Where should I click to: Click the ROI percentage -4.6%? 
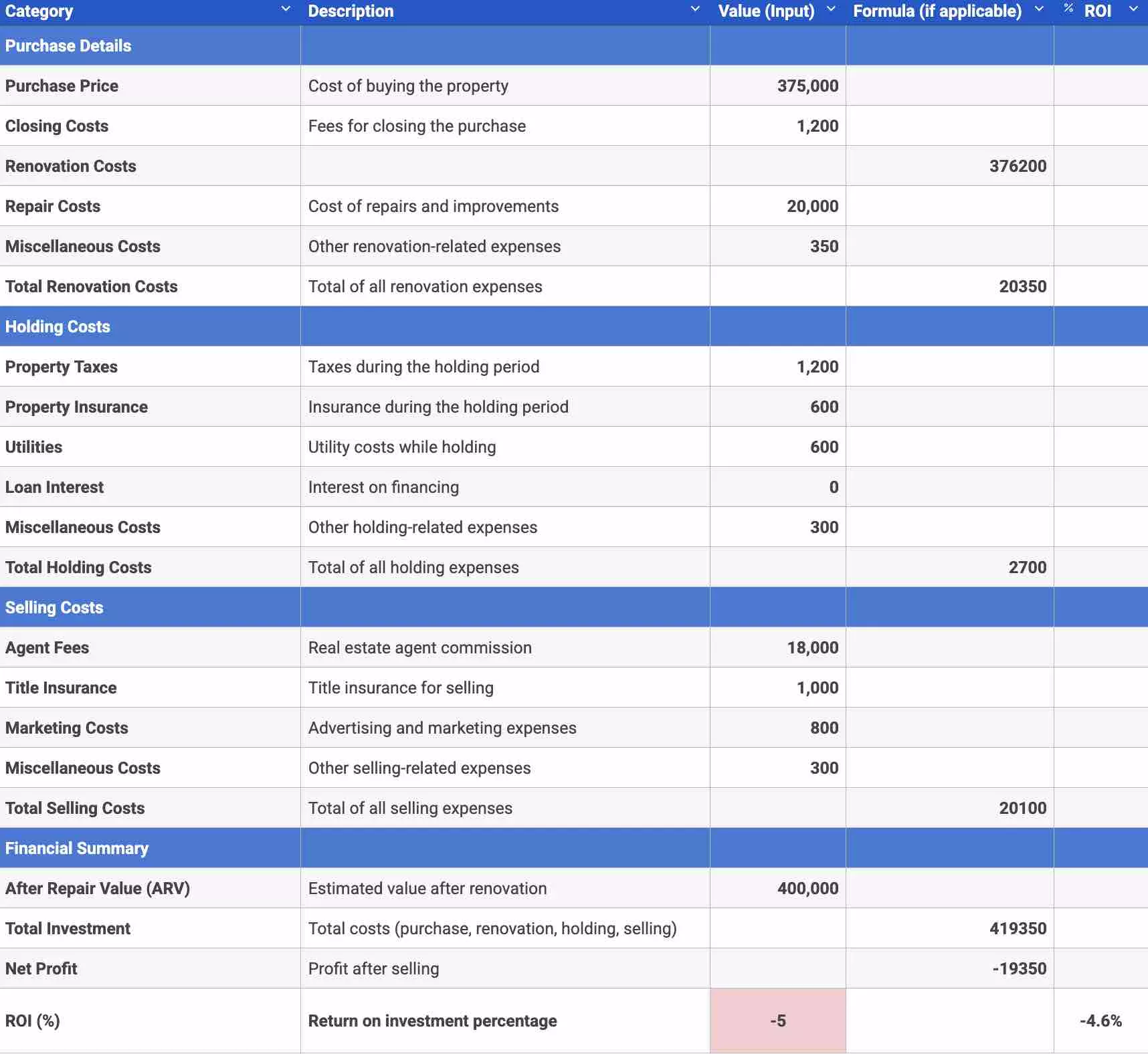(1100, 1021)
